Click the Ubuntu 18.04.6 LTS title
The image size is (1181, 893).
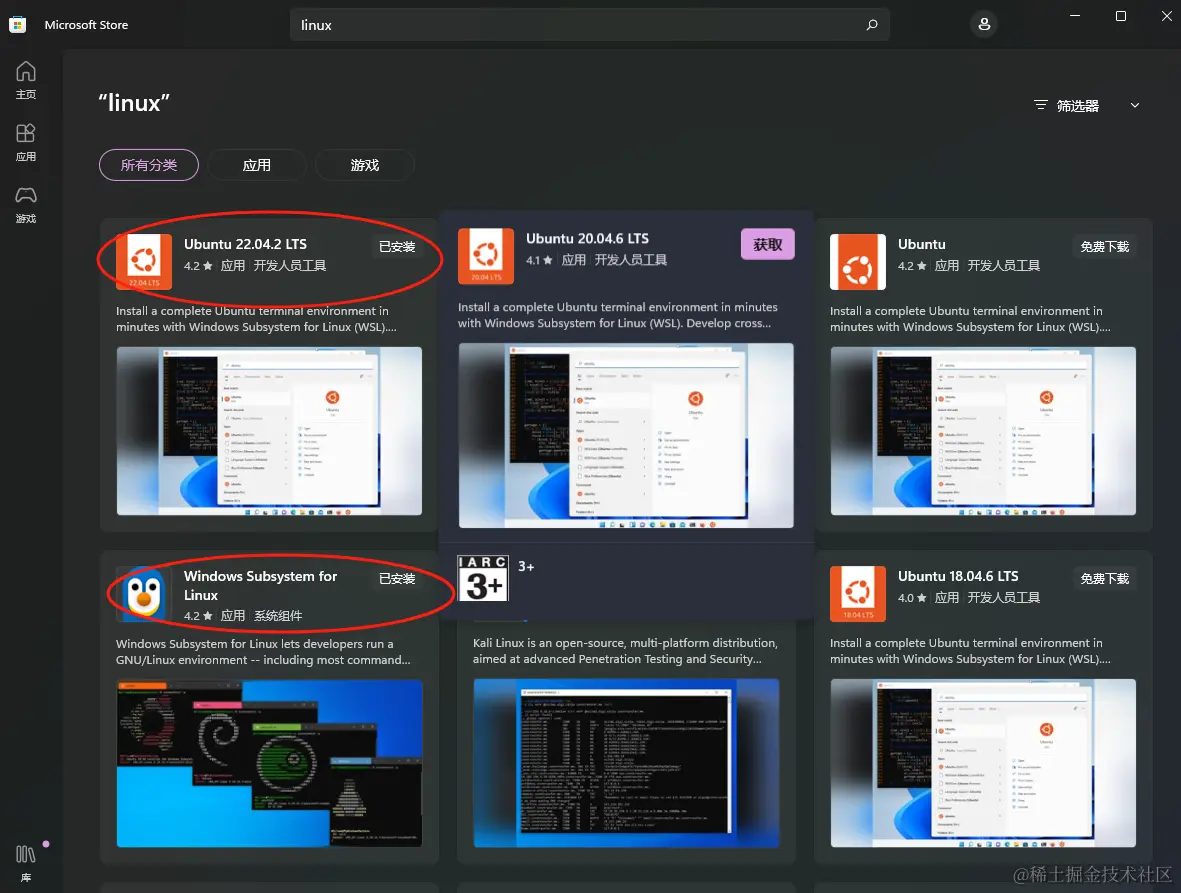958,576
